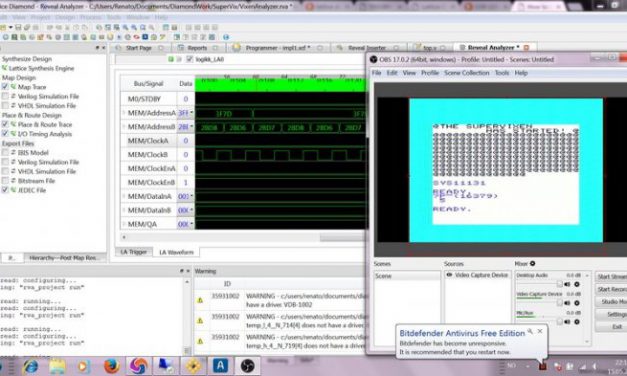627x376 pixels.
Task: Expand the MEM/DataInB bus
Action: coord(124,210)
